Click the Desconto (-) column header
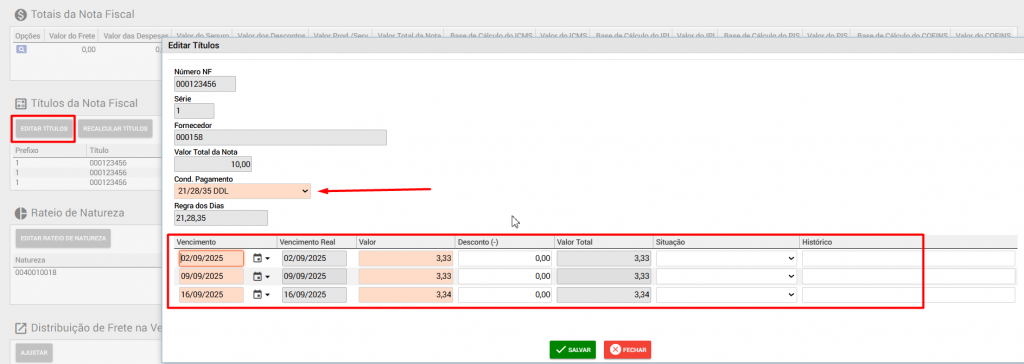This screenshot has width=1024, height=364. pos(478,242)
